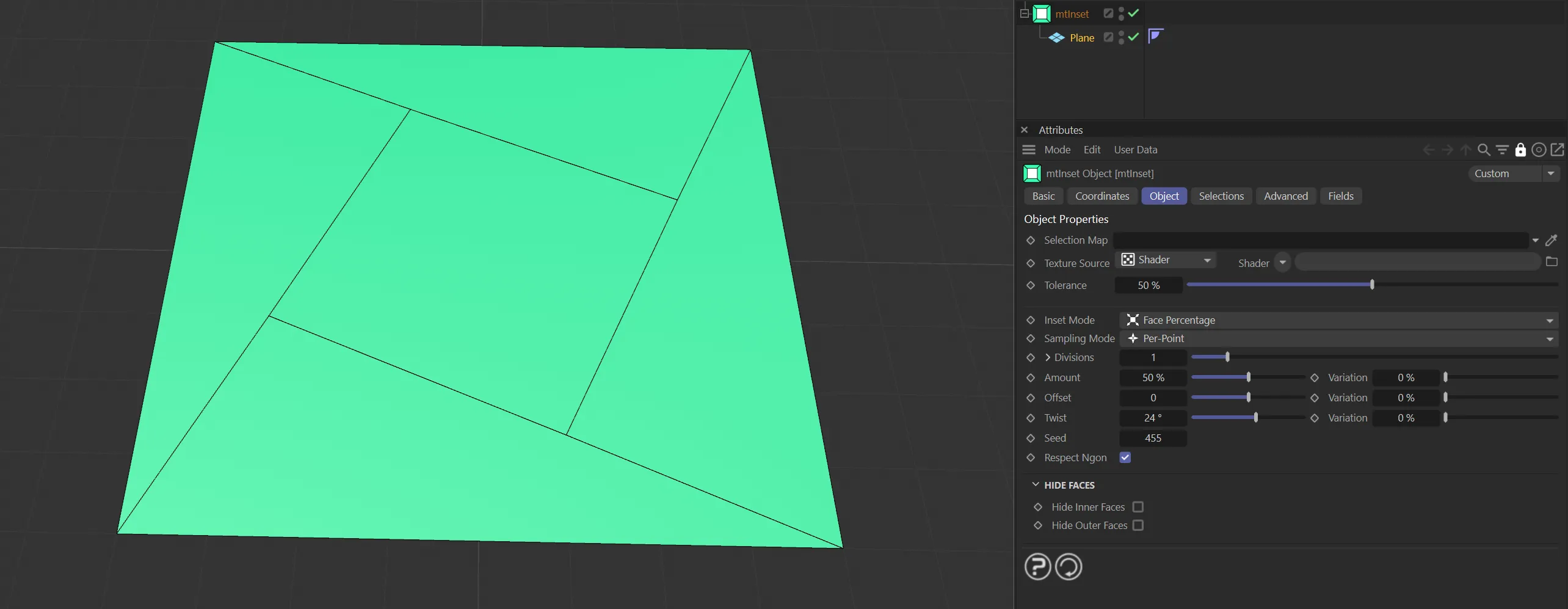Click the search magnifier in Attributes panel
Screen dimensions: 1568x609
[x=1483, y=150]
